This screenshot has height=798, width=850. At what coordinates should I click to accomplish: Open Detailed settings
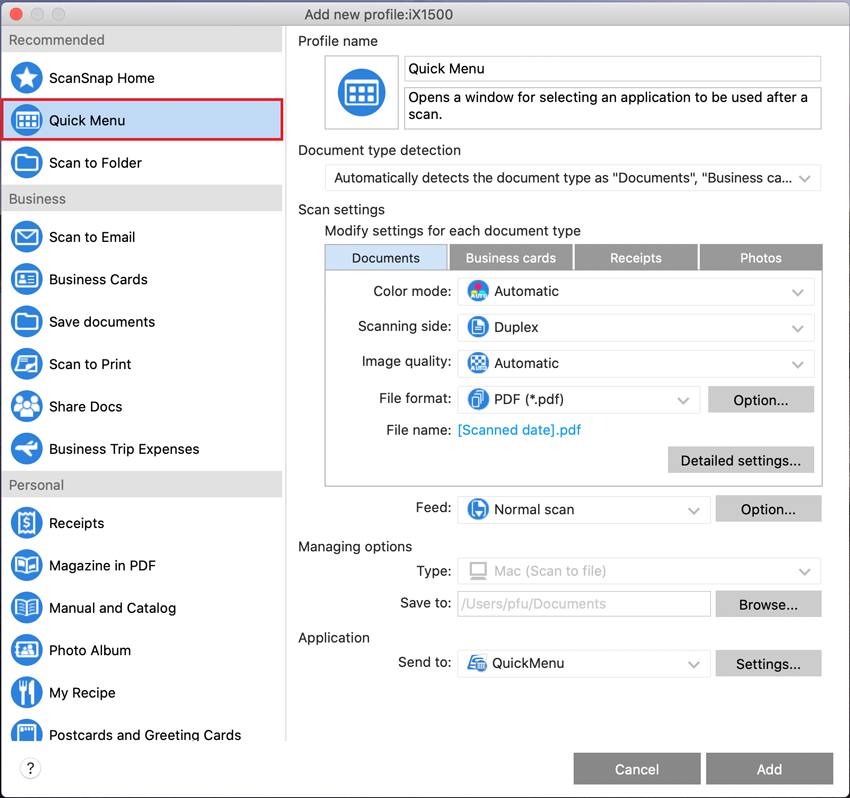tap(741, 460)
